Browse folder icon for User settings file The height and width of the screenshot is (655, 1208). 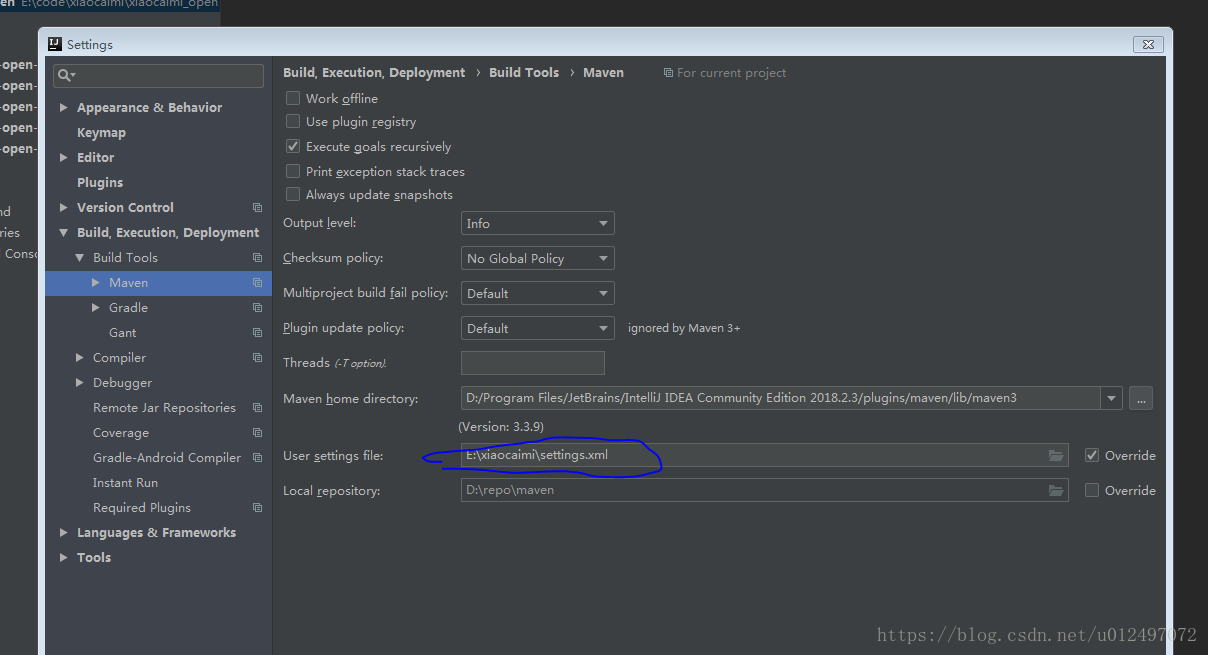(x=1056, y=456)
